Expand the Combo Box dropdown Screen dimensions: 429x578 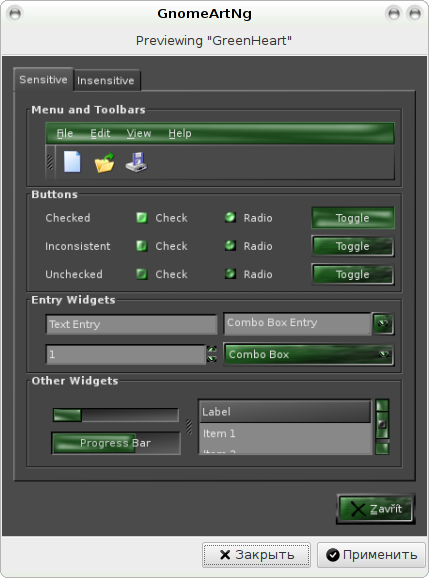[x=309, y=354]
